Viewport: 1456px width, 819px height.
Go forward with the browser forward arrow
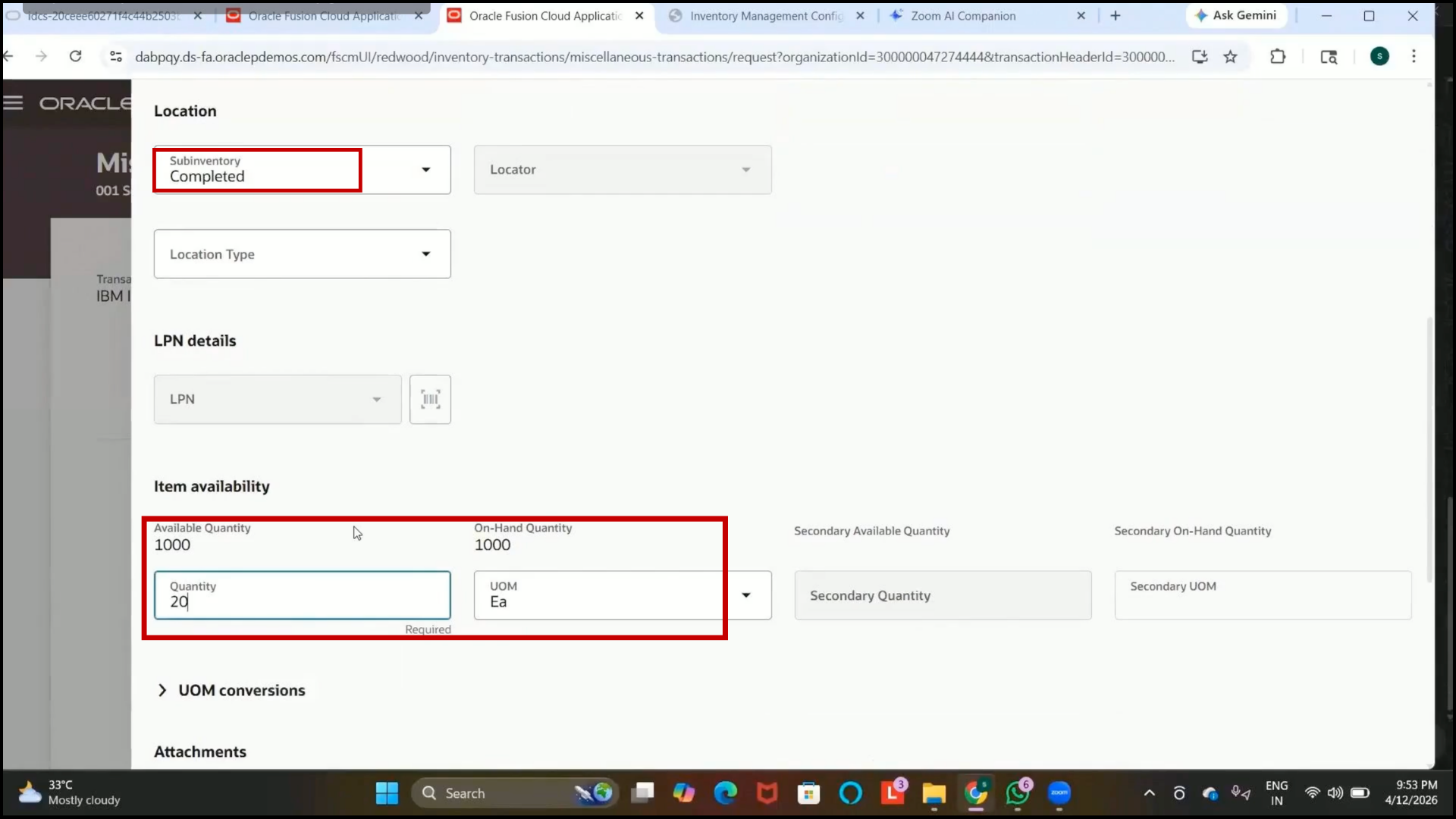click(x=41, y=56)
